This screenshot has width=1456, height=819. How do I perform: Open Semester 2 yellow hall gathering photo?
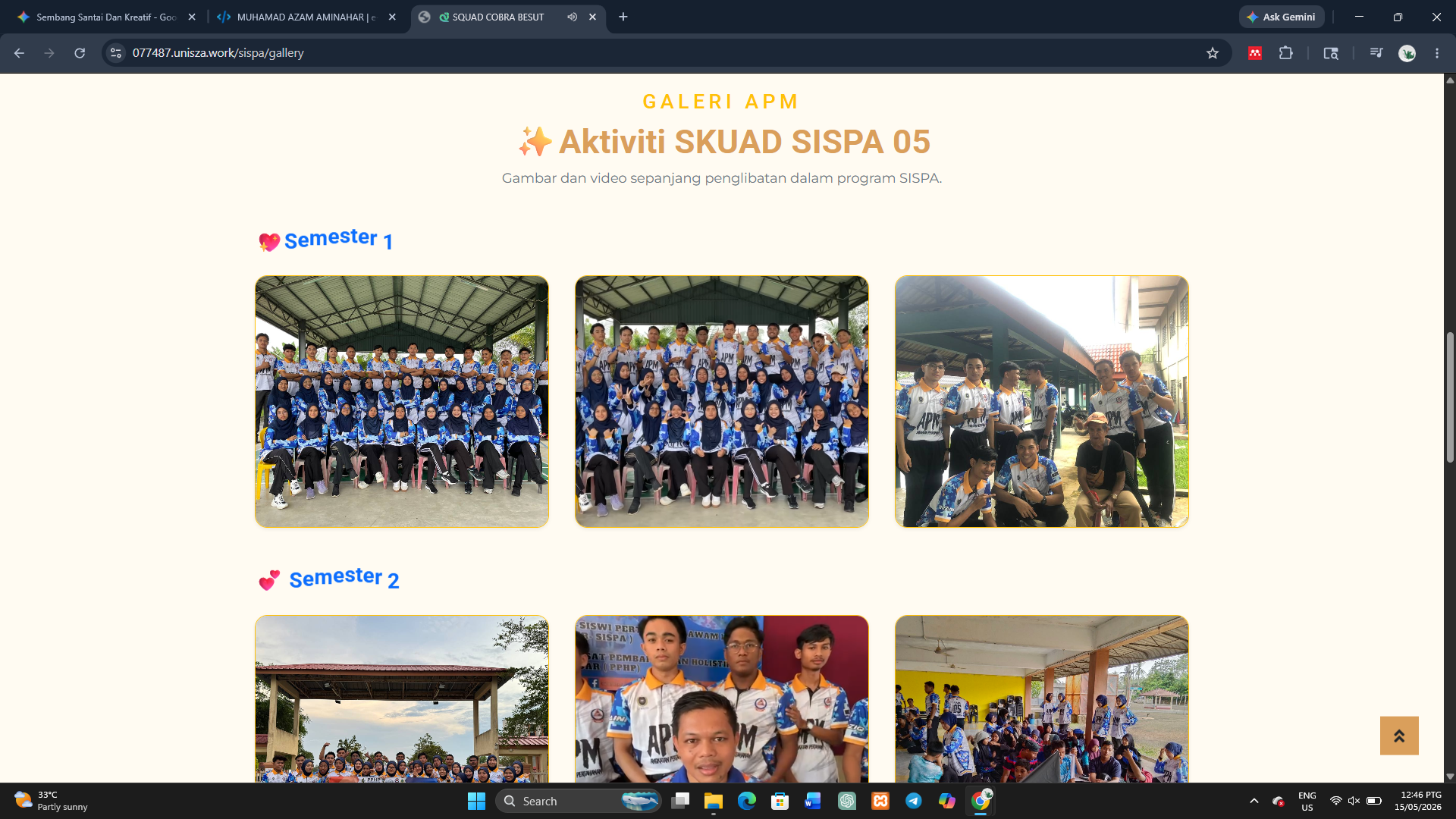tap(1042, 698)
